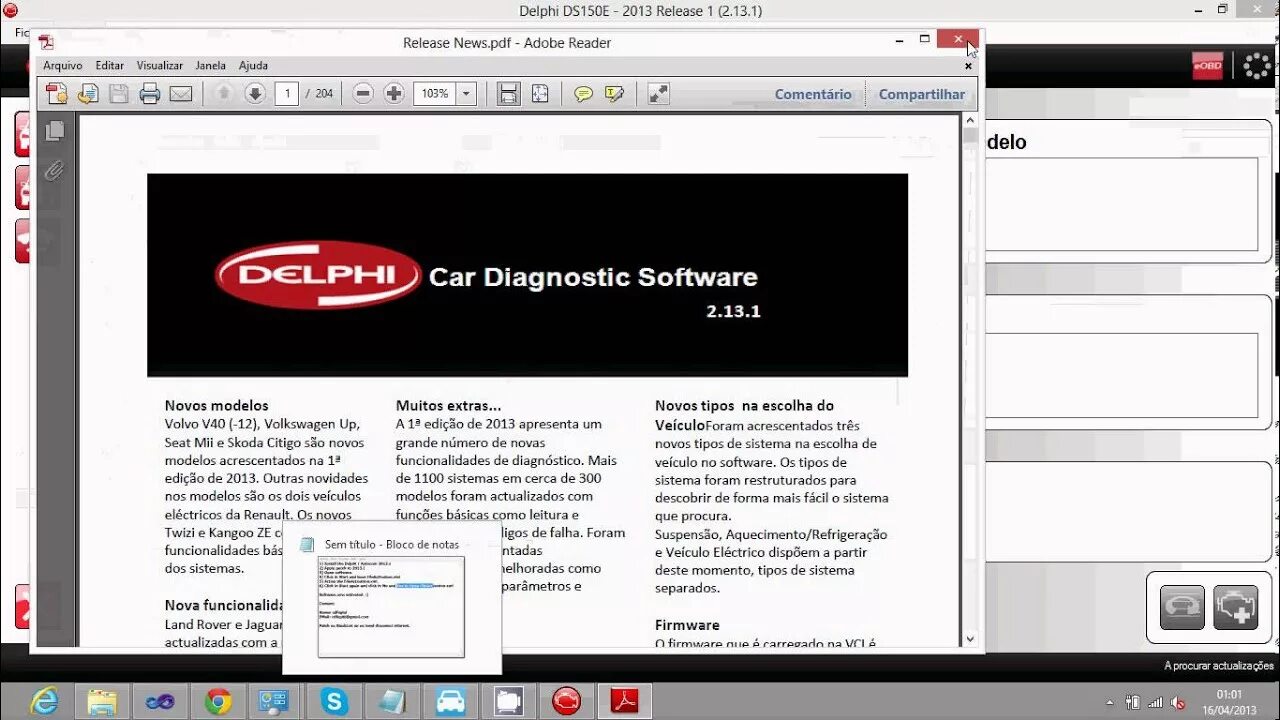Click the blue car app in the taskbar
Viewport: 1280px width, 720px height.
coord(450,702)
